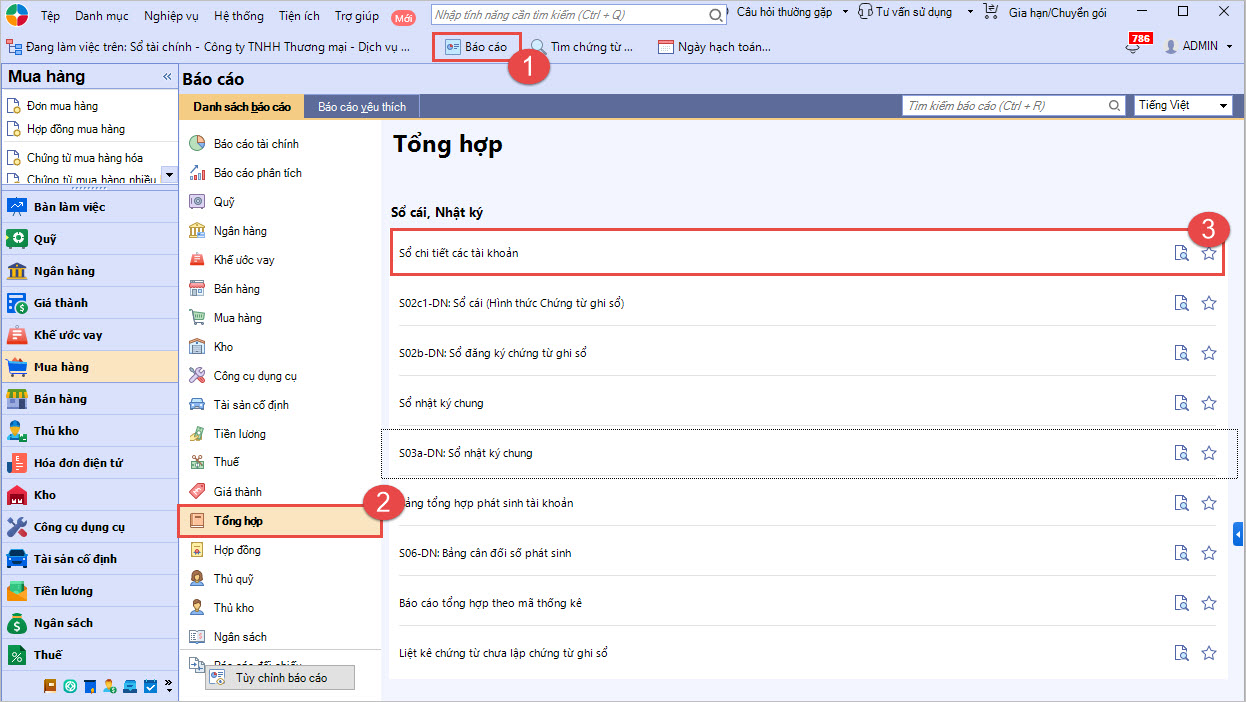The width and height of the screenshot is (1246, 702).
Task: Toggle favorite star for S02b-DN report
Action: point(1208,353)
